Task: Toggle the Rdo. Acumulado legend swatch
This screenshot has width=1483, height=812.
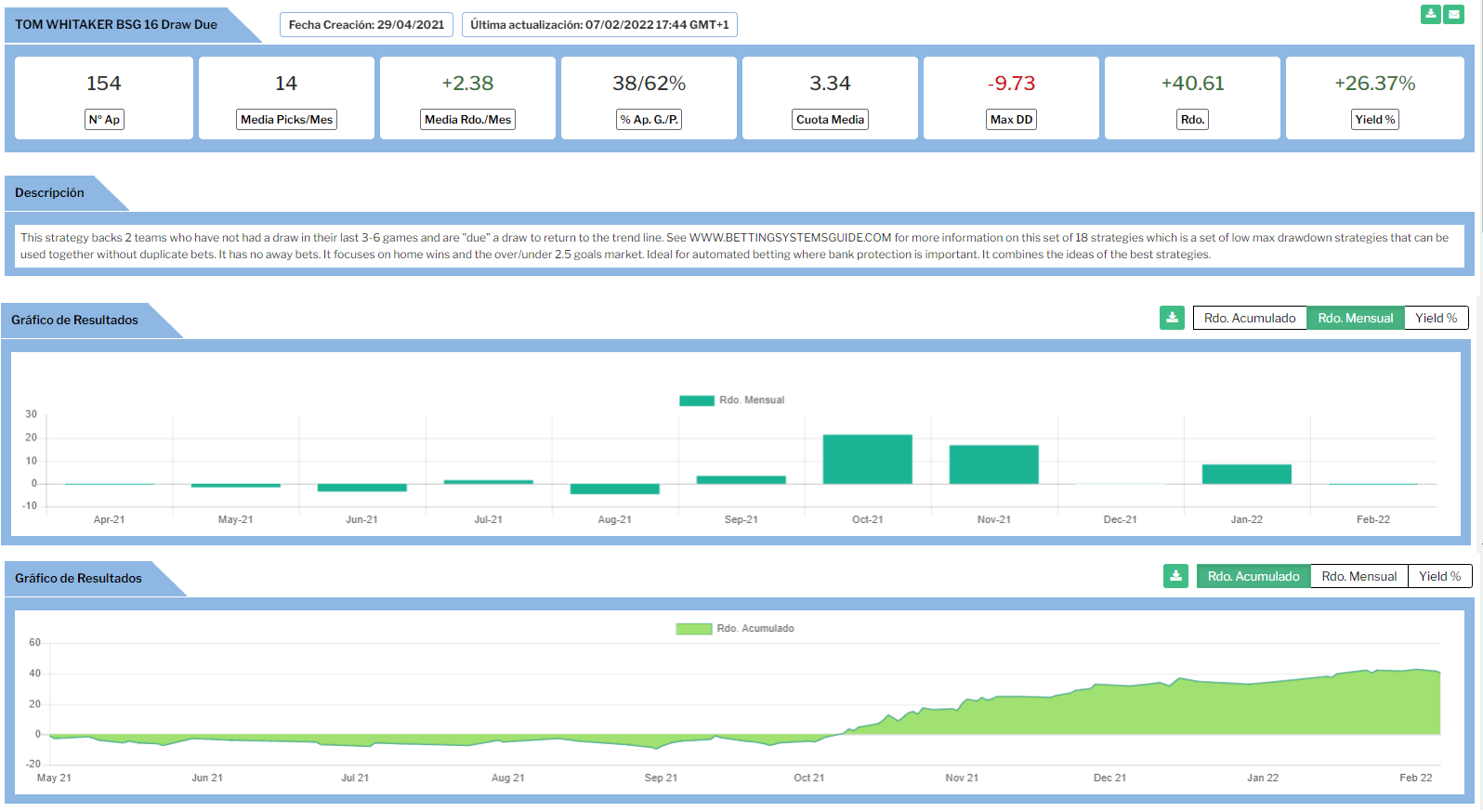Action: point(693,629)
